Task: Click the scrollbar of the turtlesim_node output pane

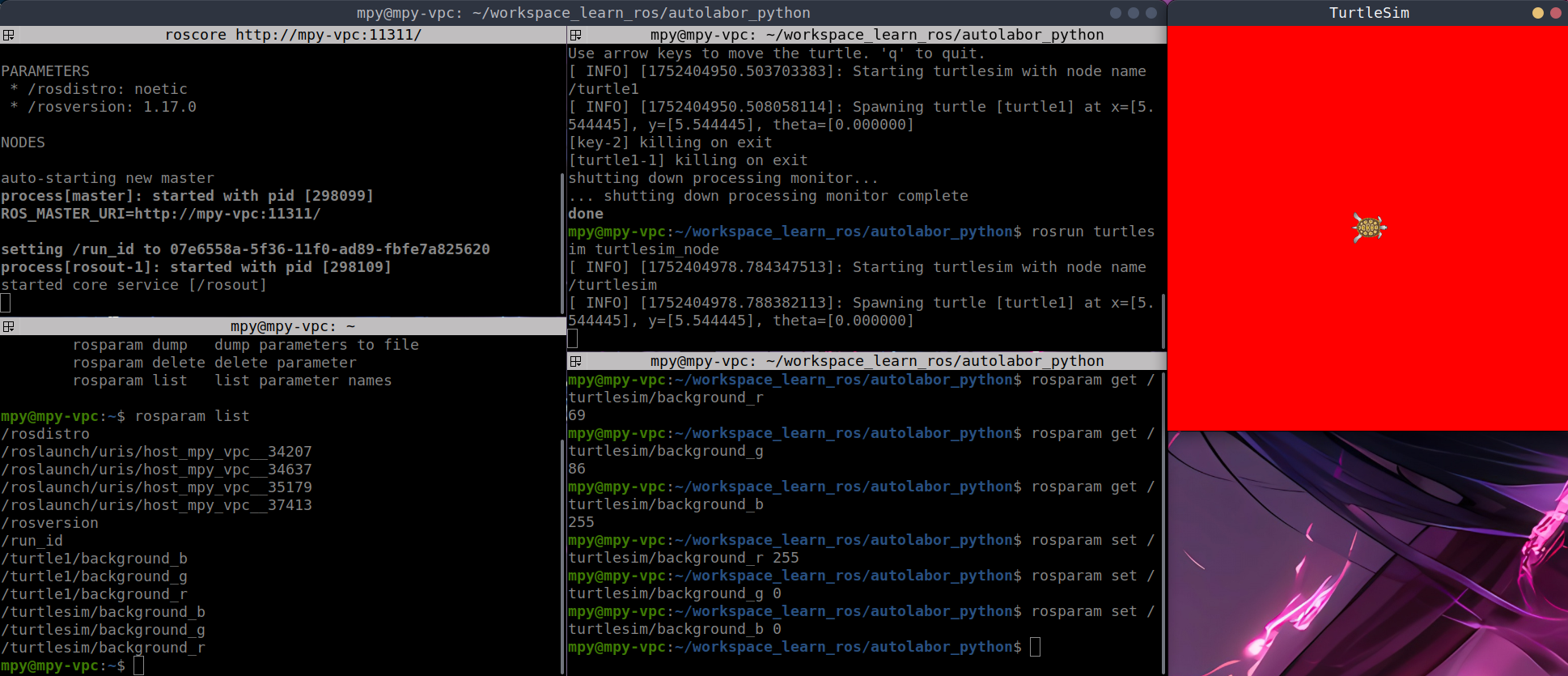Action: tap(1163, 320)
